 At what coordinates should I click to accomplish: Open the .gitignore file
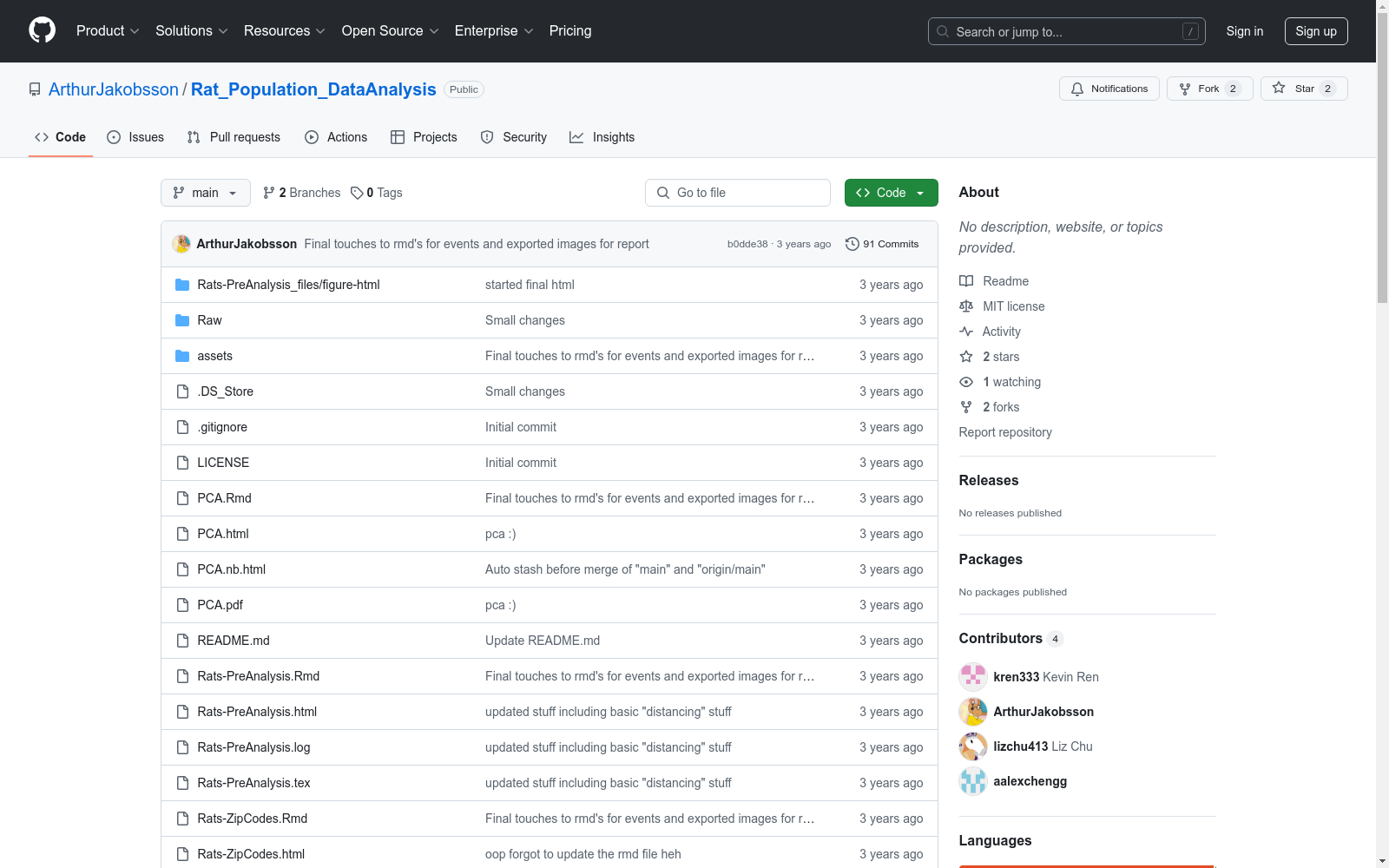click(222, 427)
